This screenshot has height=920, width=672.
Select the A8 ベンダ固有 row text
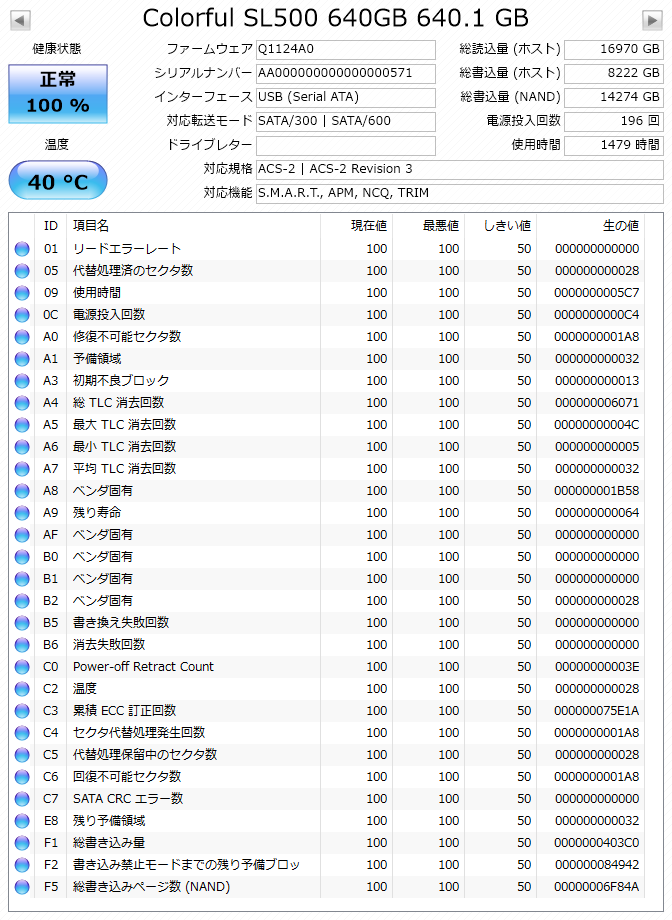click(x=103, y=491)
